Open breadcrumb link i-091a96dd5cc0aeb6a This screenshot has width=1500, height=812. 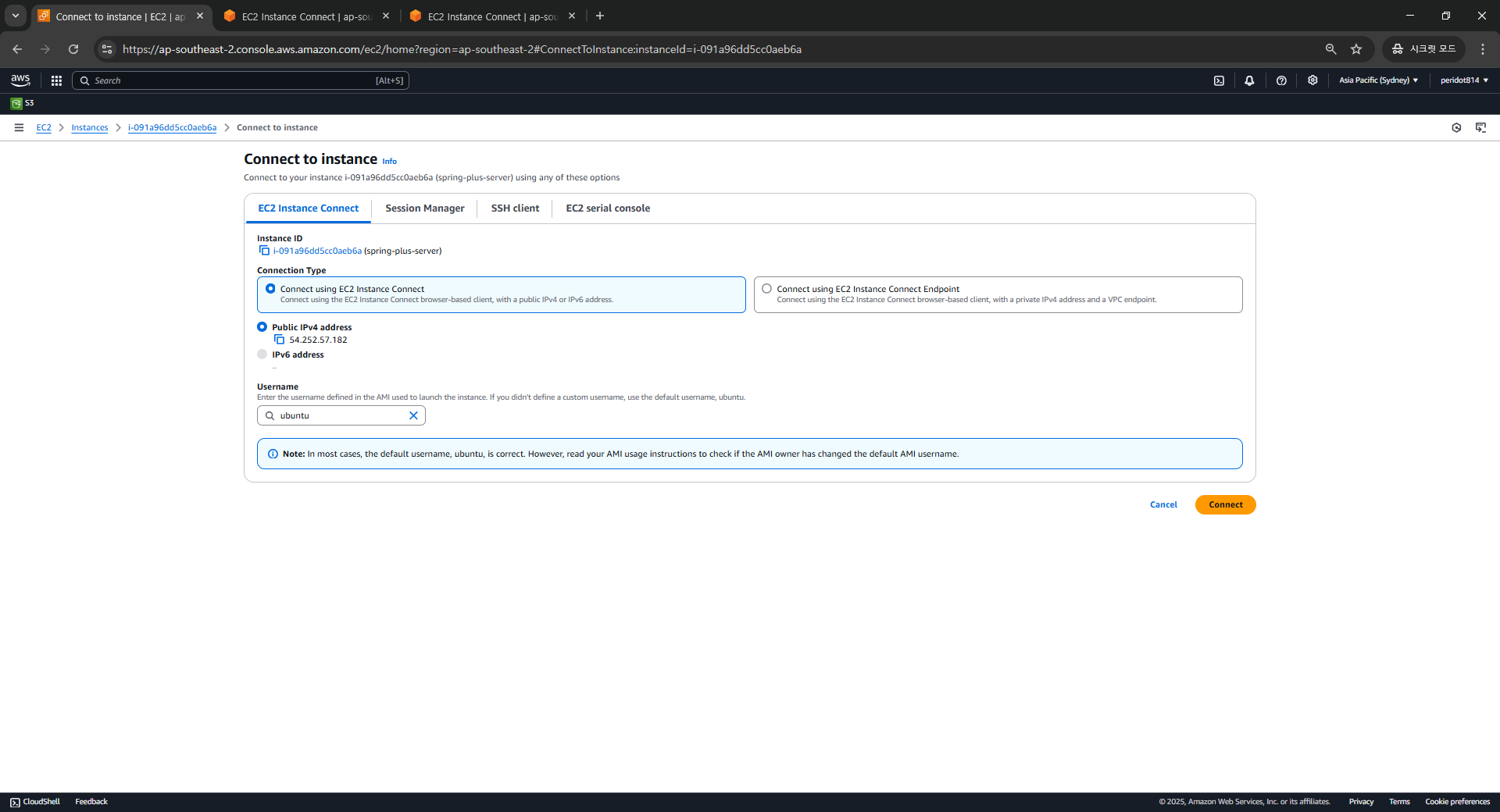[173, 128]
